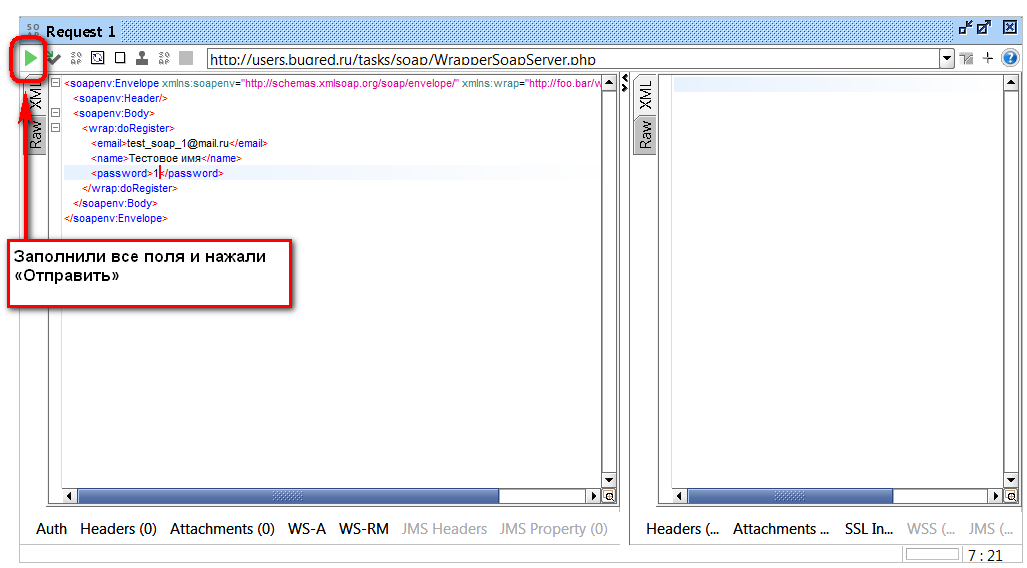Change editor tab layout orientation icon
This screenshot has height=568, width=1027.
click(967, 59)
